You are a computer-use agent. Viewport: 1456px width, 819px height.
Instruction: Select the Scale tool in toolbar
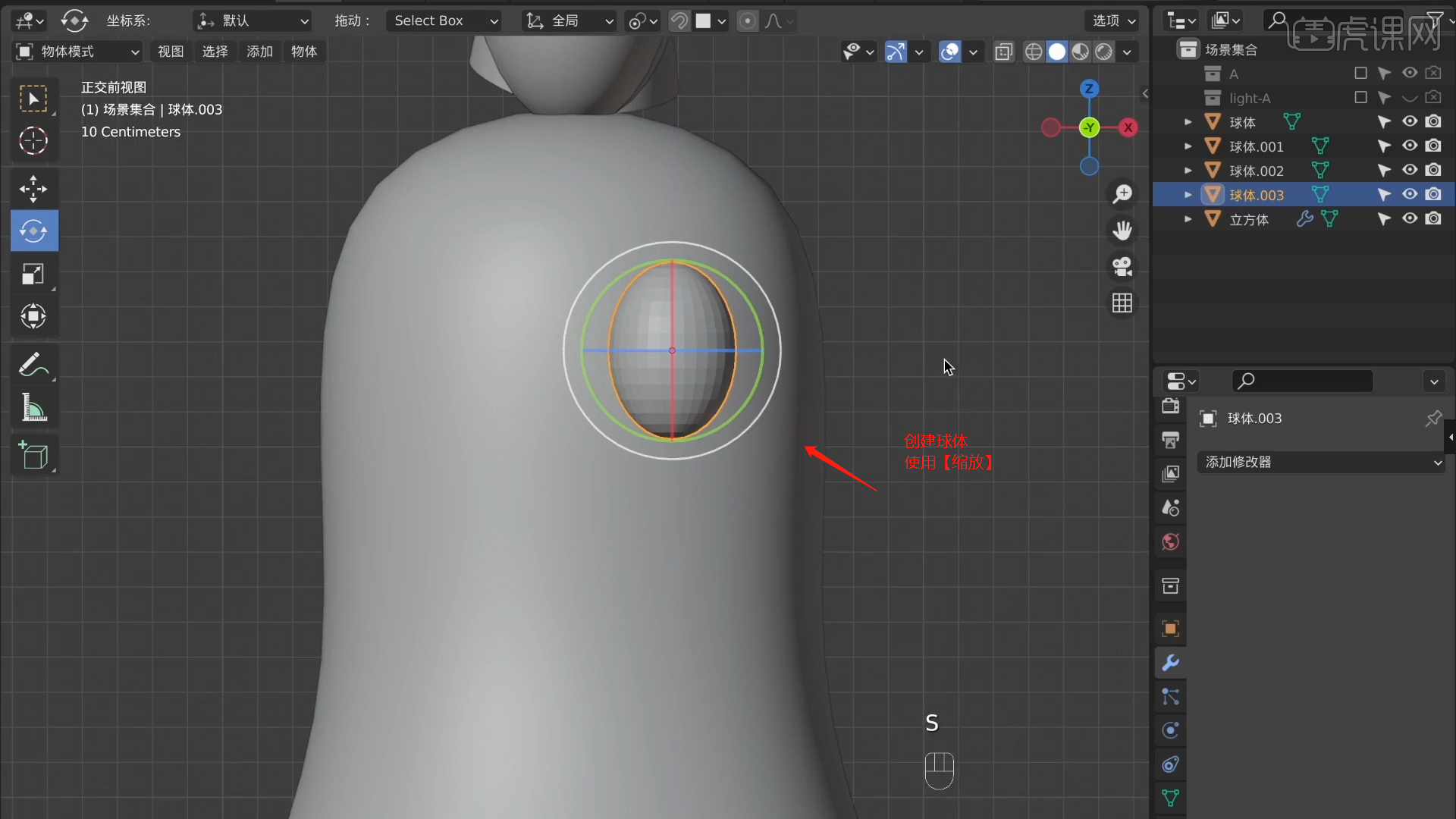coord(33,274)
